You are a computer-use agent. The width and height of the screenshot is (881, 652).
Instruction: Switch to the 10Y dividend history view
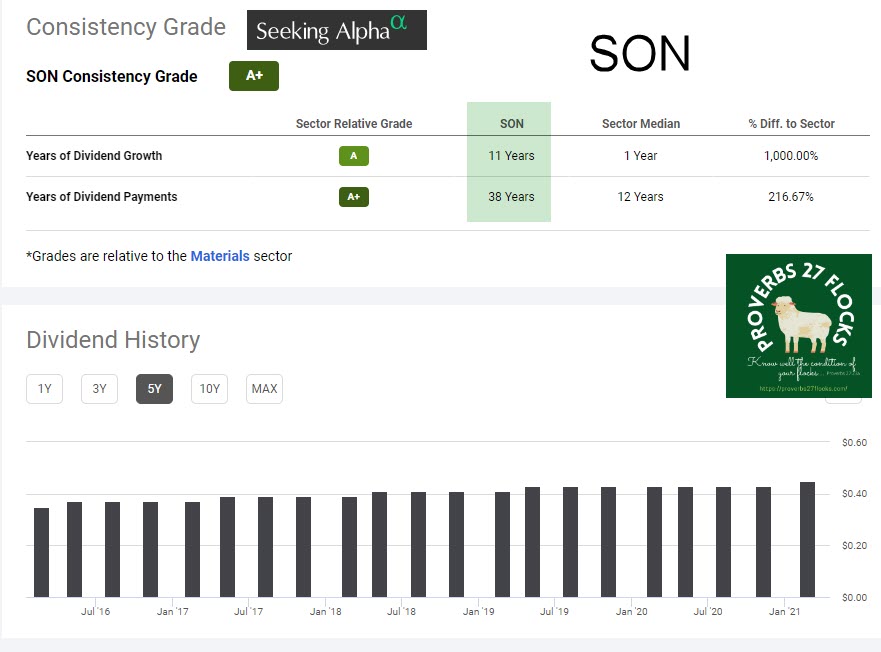click(x=209, y=389)
